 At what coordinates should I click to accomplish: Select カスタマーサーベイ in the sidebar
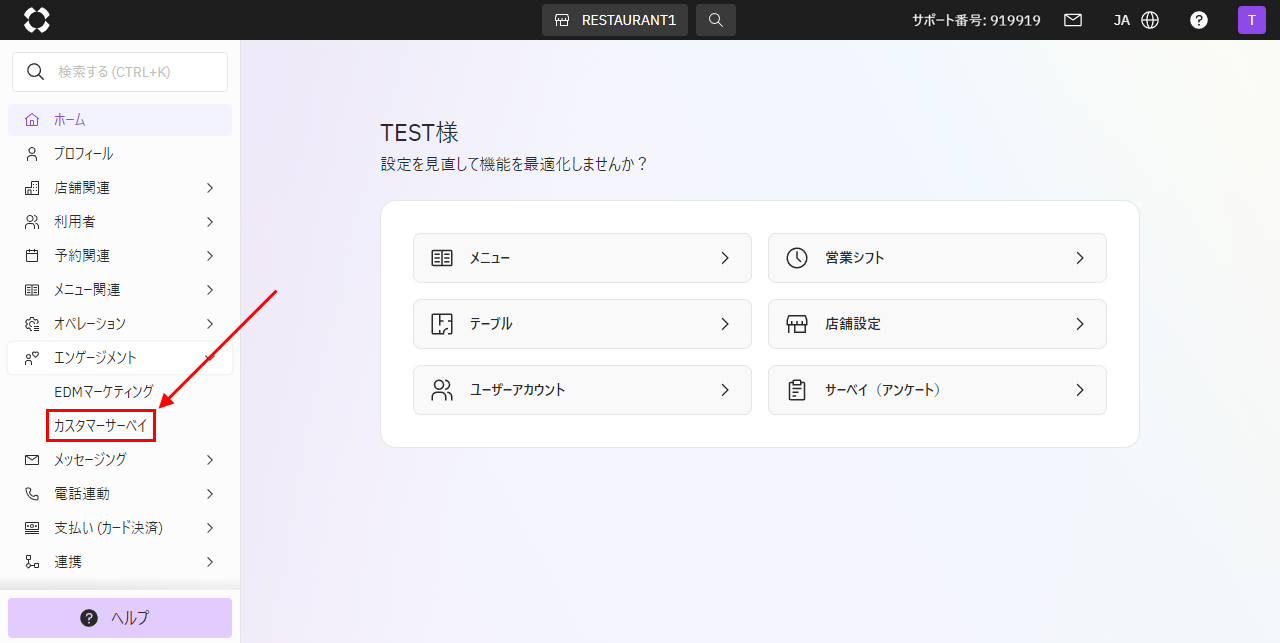click(x=100, y=426)
